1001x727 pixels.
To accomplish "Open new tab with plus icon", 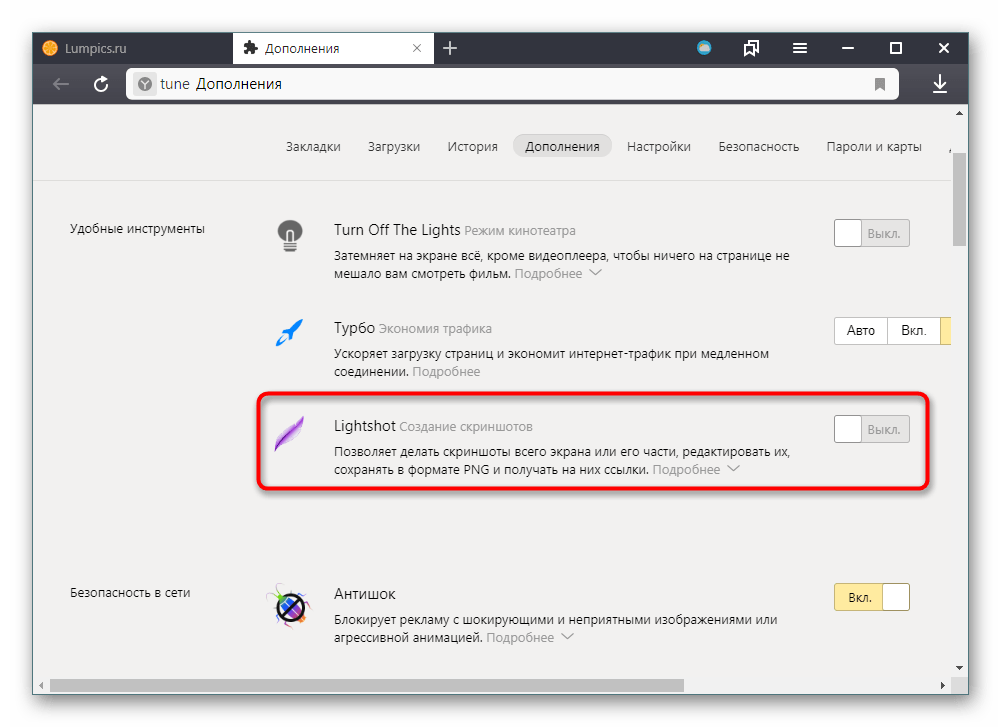I will (x=450, y=48).
